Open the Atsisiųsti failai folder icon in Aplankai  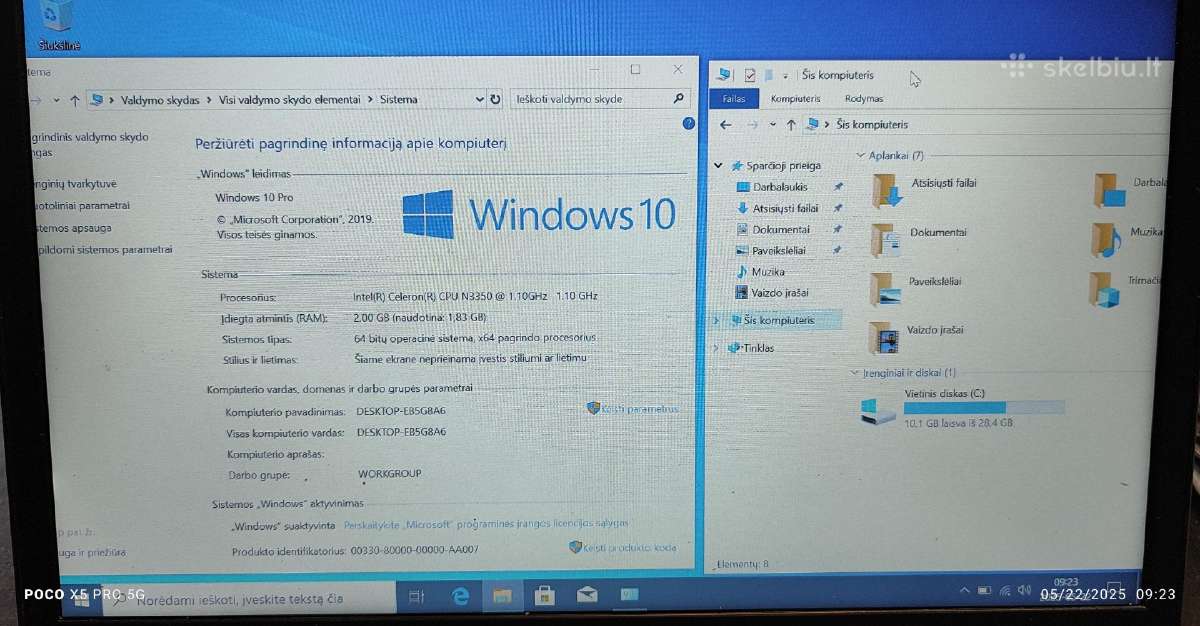[886, 189]
